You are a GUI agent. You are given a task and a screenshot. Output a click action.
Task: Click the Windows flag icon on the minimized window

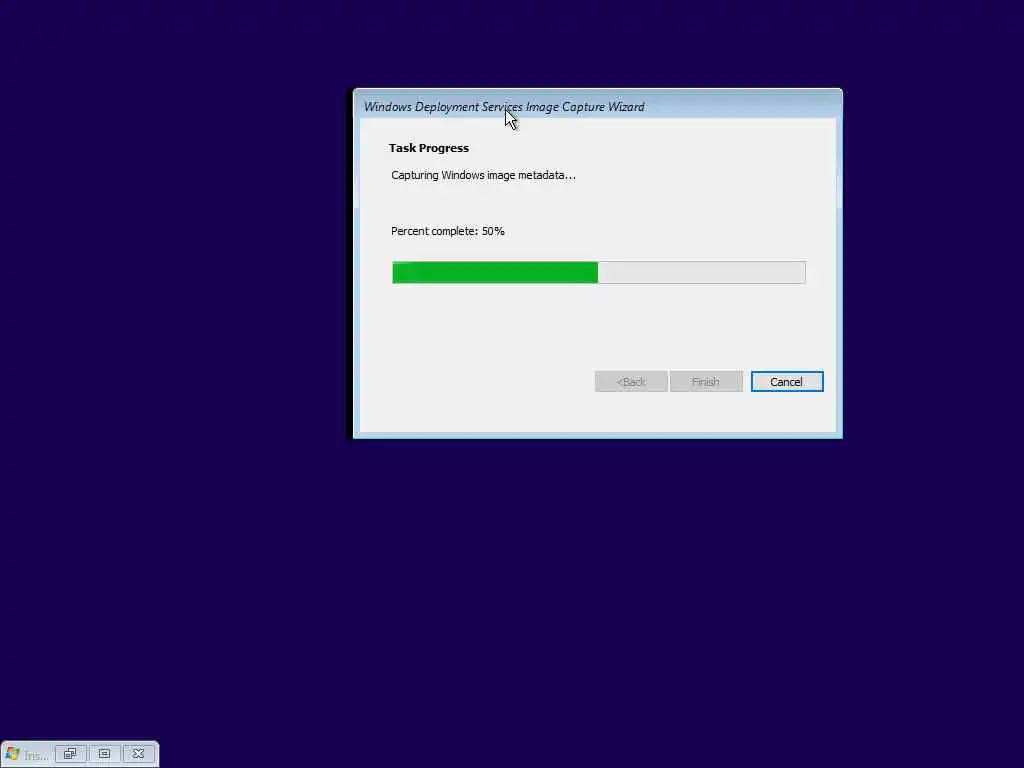coord(12,754)
